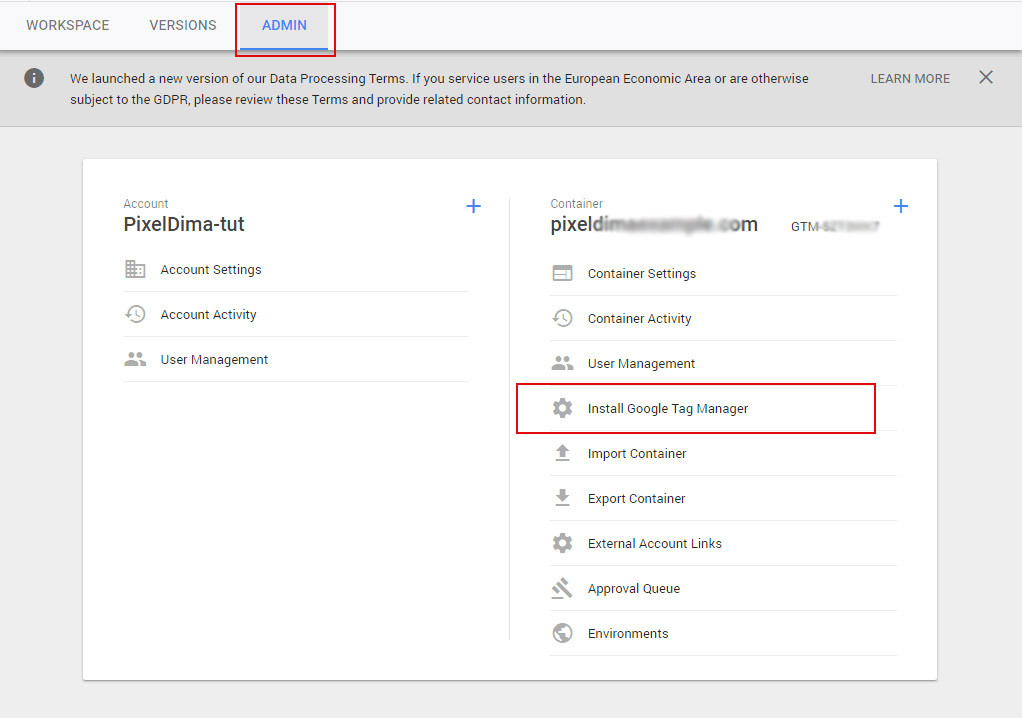
Task: Click the Approval Queue gavel icon
Action: [x=562, y=588]
